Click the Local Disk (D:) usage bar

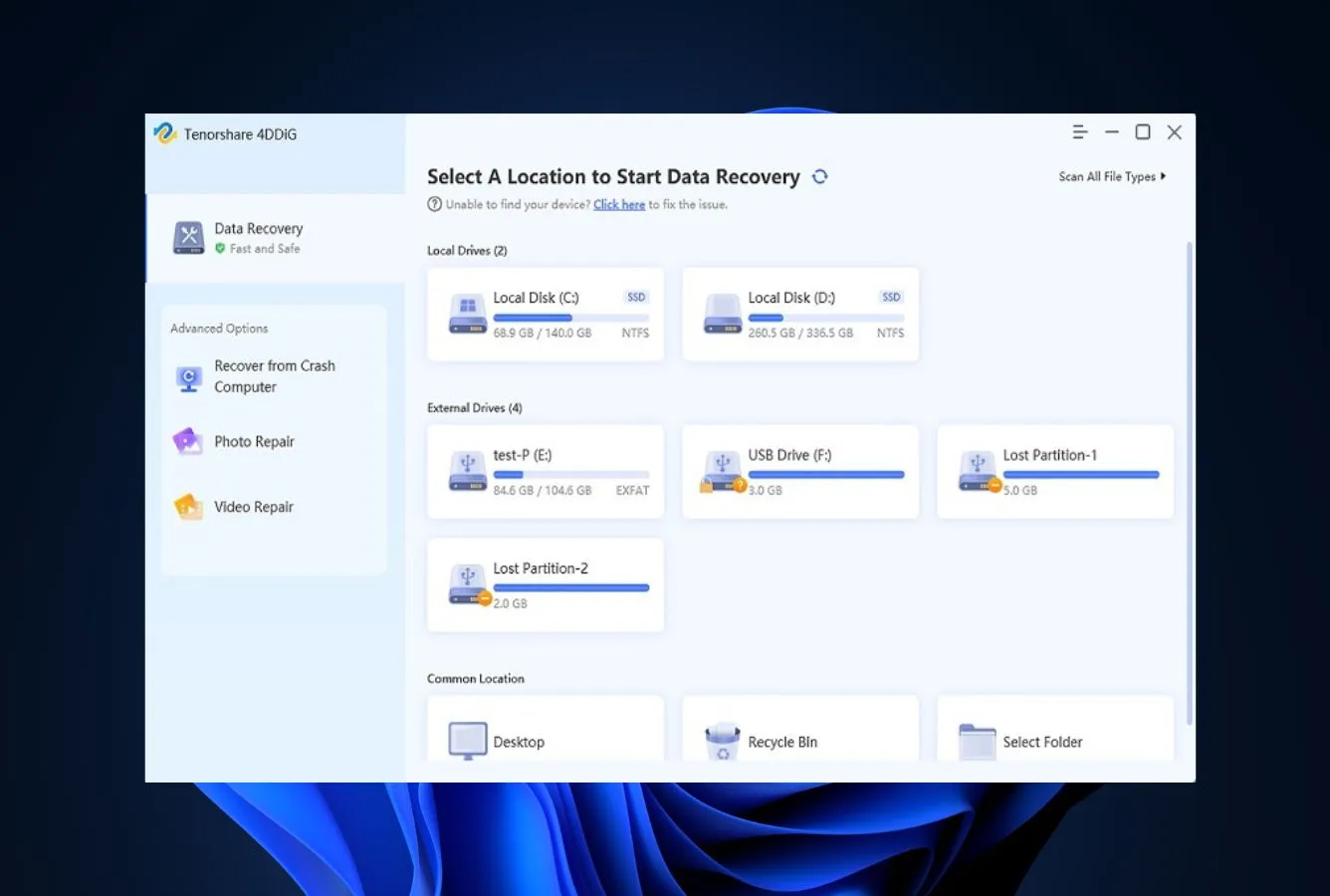pyautogui.click(x=826, y=318)
